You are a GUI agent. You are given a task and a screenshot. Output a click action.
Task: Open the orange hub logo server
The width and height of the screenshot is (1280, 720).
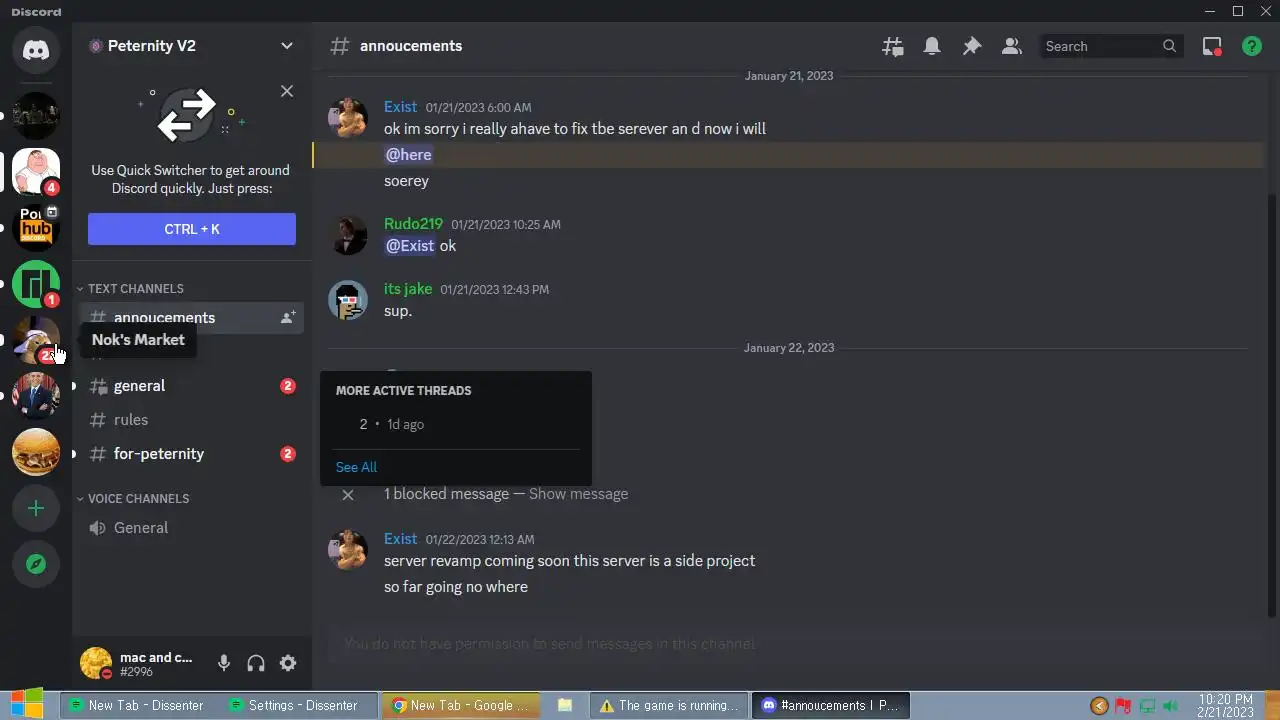pos(36,228)
